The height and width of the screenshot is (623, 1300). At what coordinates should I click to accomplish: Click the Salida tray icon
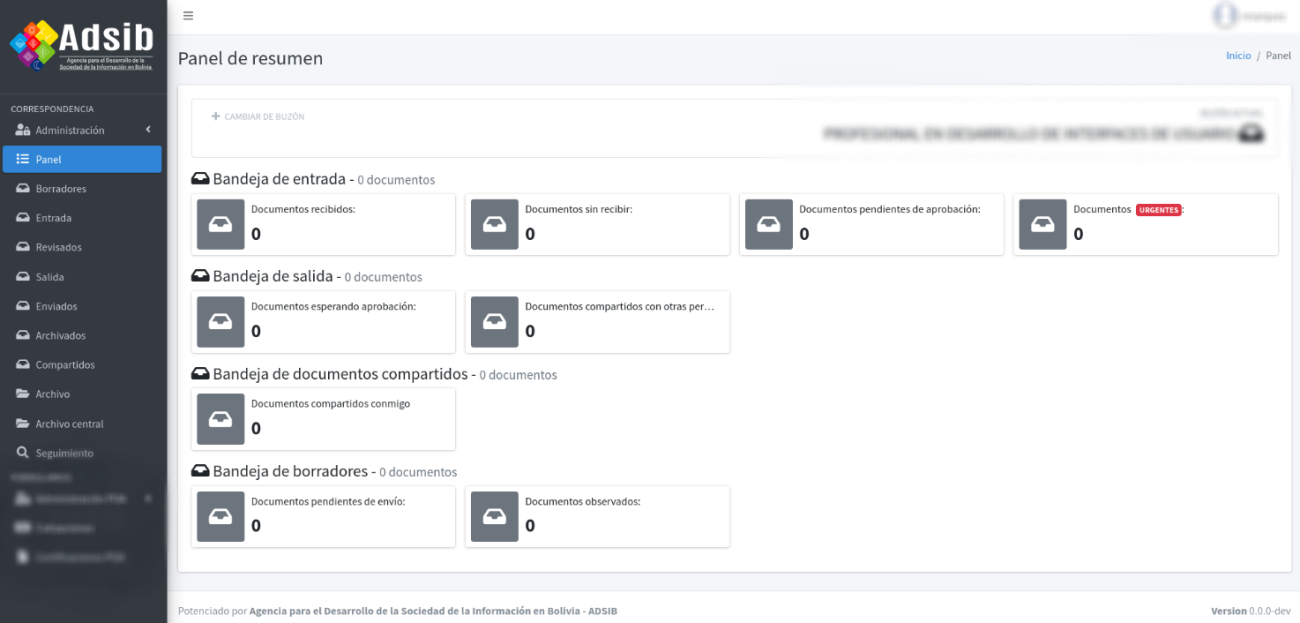click(22, 277)
